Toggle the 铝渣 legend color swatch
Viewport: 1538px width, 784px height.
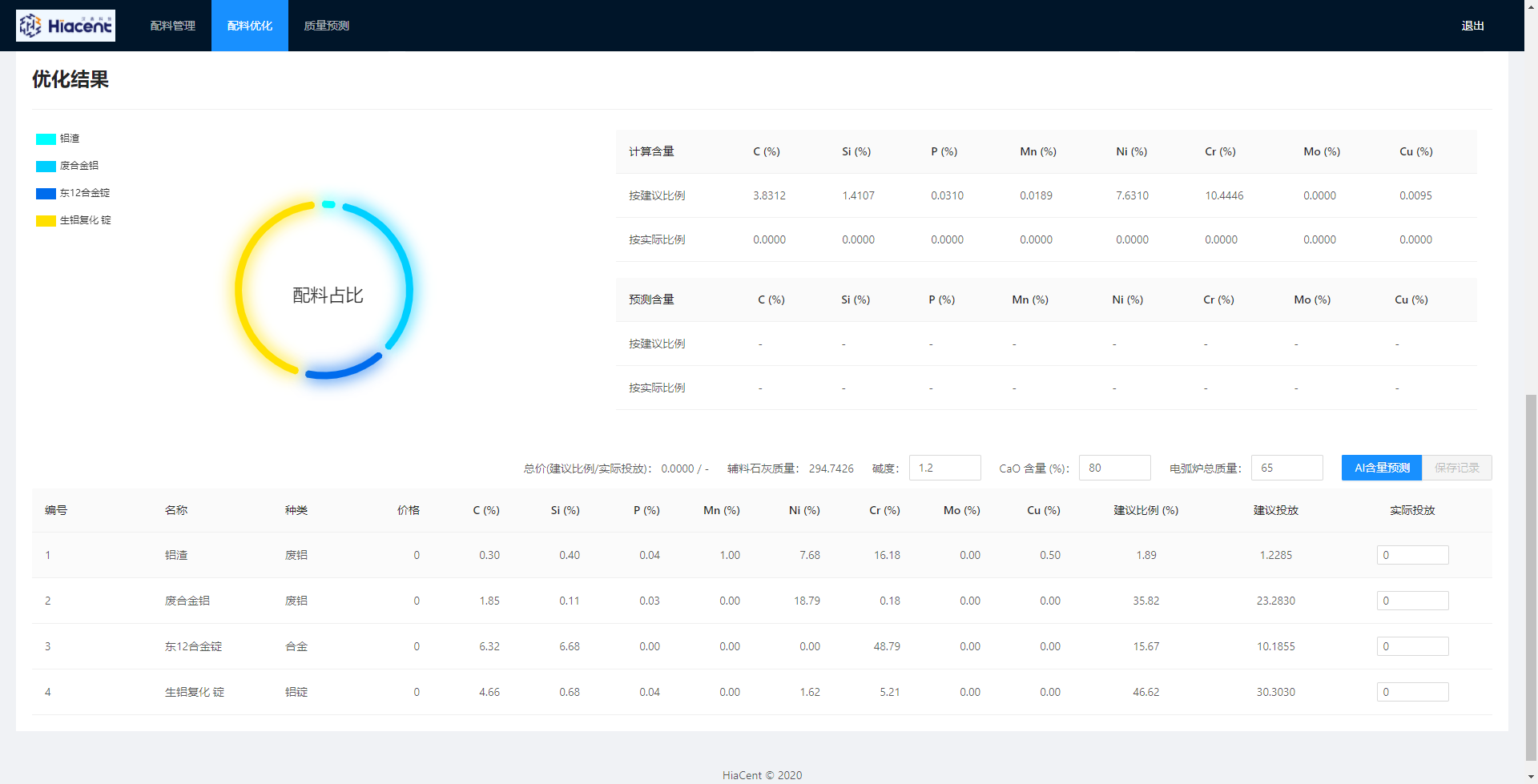coord(46,139)
